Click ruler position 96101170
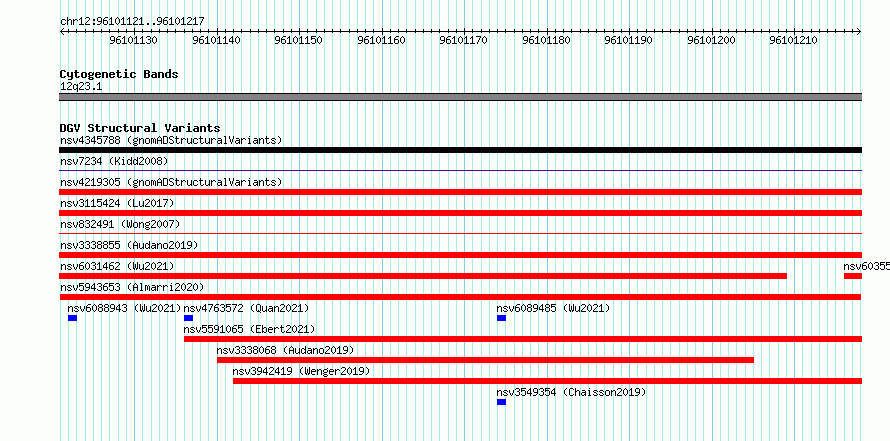Viewport: 890px width, 441px height. click(x=464, y=40)
